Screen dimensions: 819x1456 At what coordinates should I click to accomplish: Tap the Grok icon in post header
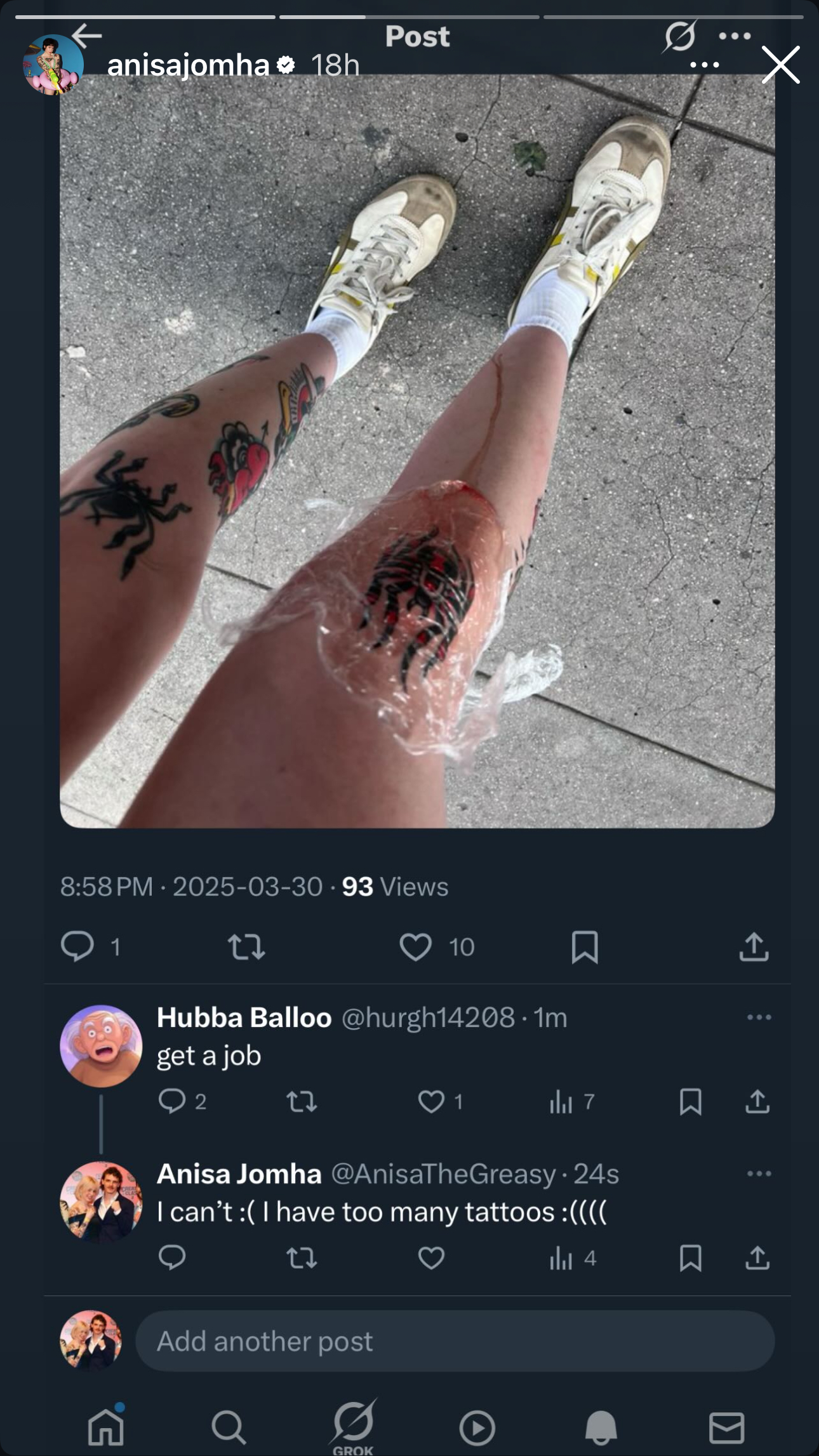[x=680, y=36]
